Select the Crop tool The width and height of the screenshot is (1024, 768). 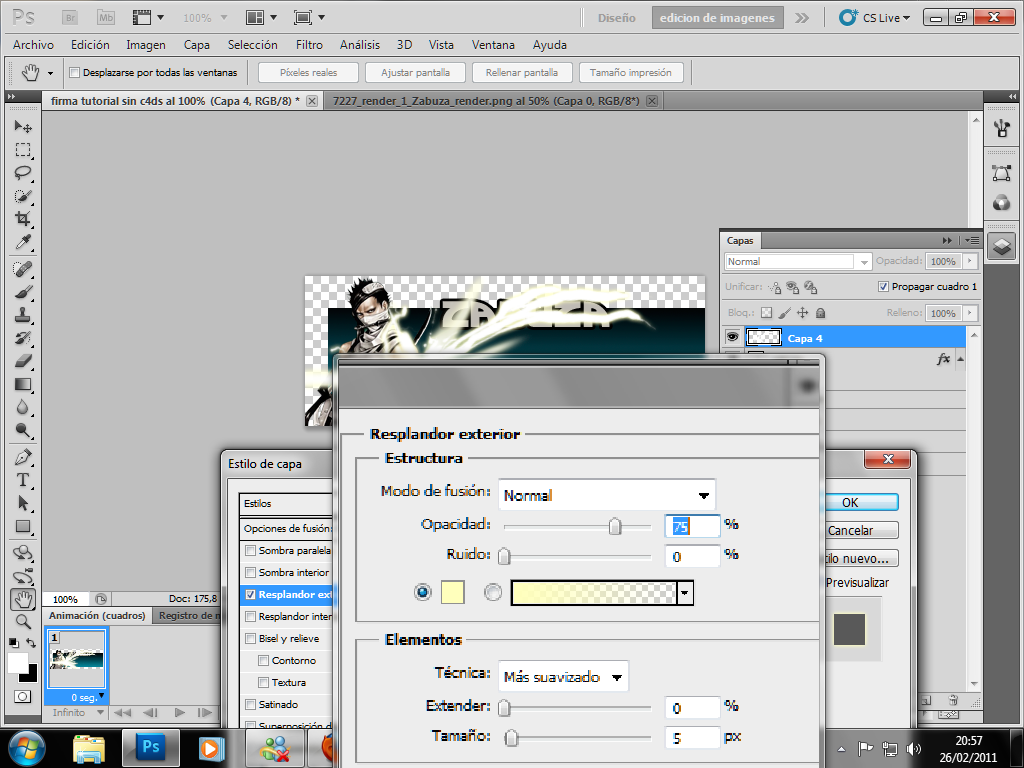point(23,219)
